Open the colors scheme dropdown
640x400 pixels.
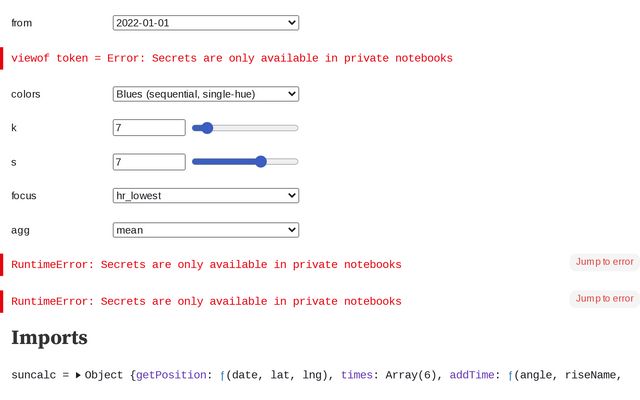[x=206, y=94]
